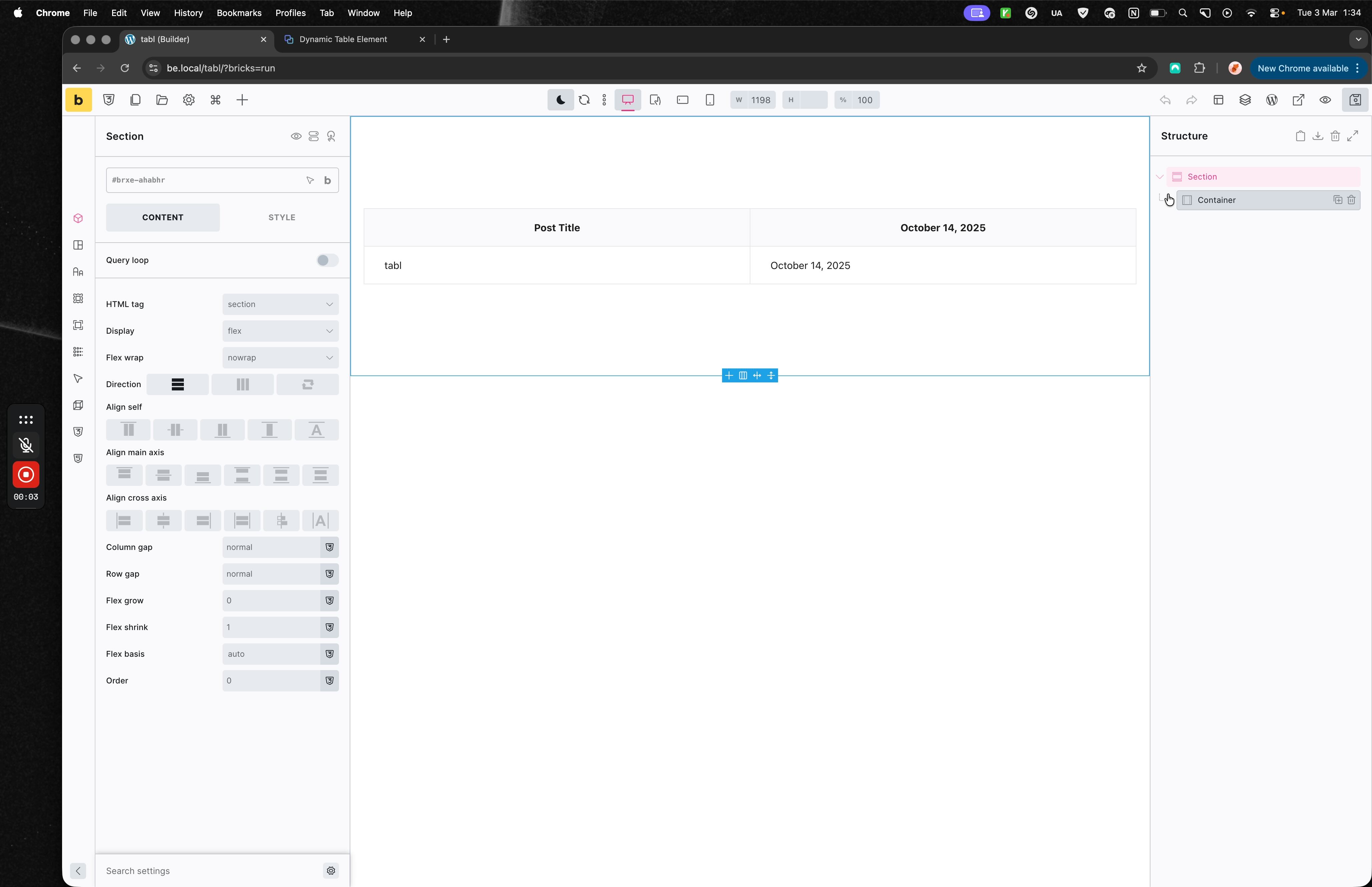
Task: Open the builder Settings gear icon
Action: (188, 100)
